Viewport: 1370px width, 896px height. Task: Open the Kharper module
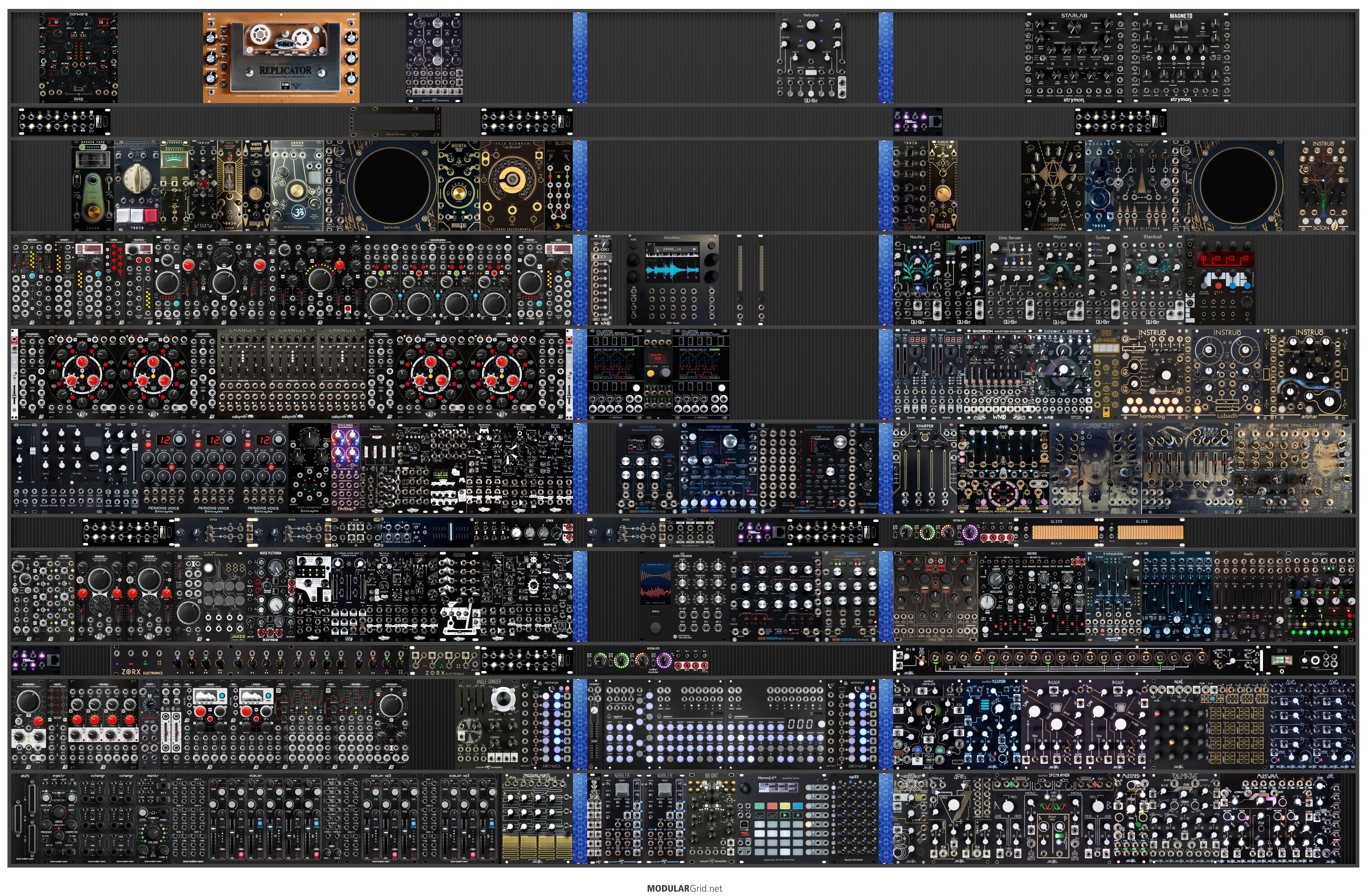(924, 468)
